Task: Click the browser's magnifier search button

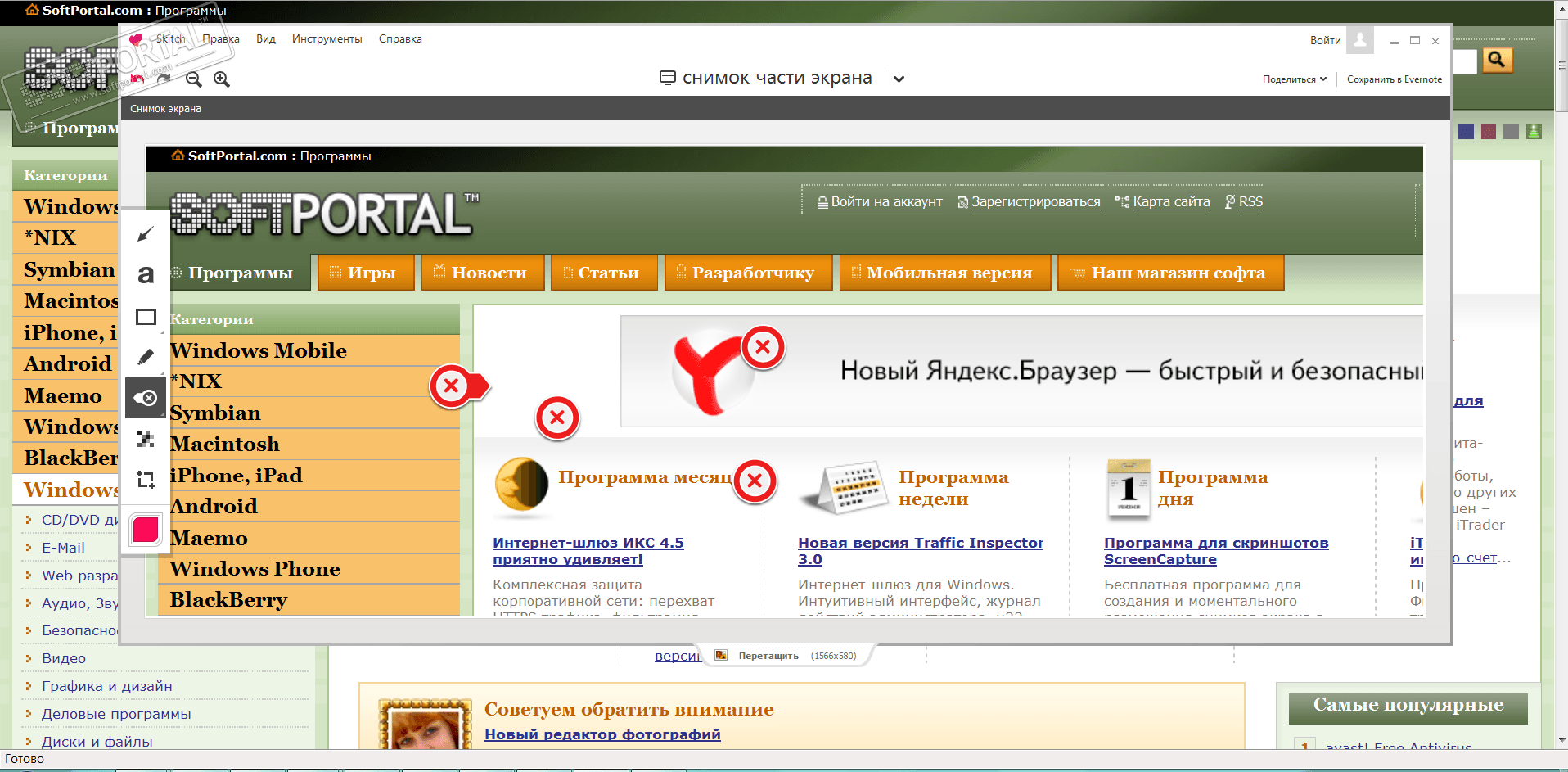Action: pyautogui.click(x=1497, y=60)
